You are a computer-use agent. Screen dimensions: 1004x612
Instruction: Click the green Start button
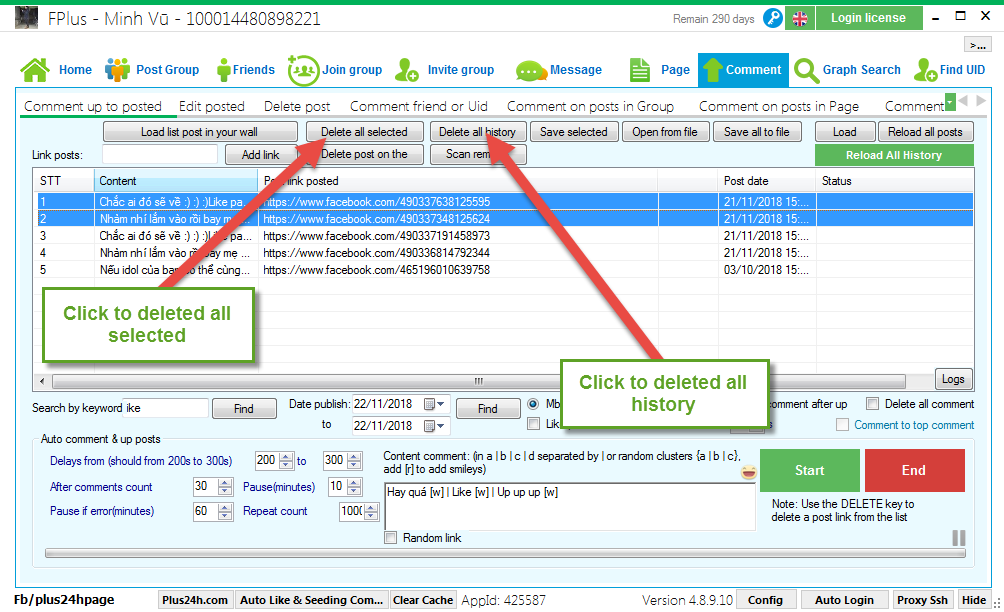[810, 471]
